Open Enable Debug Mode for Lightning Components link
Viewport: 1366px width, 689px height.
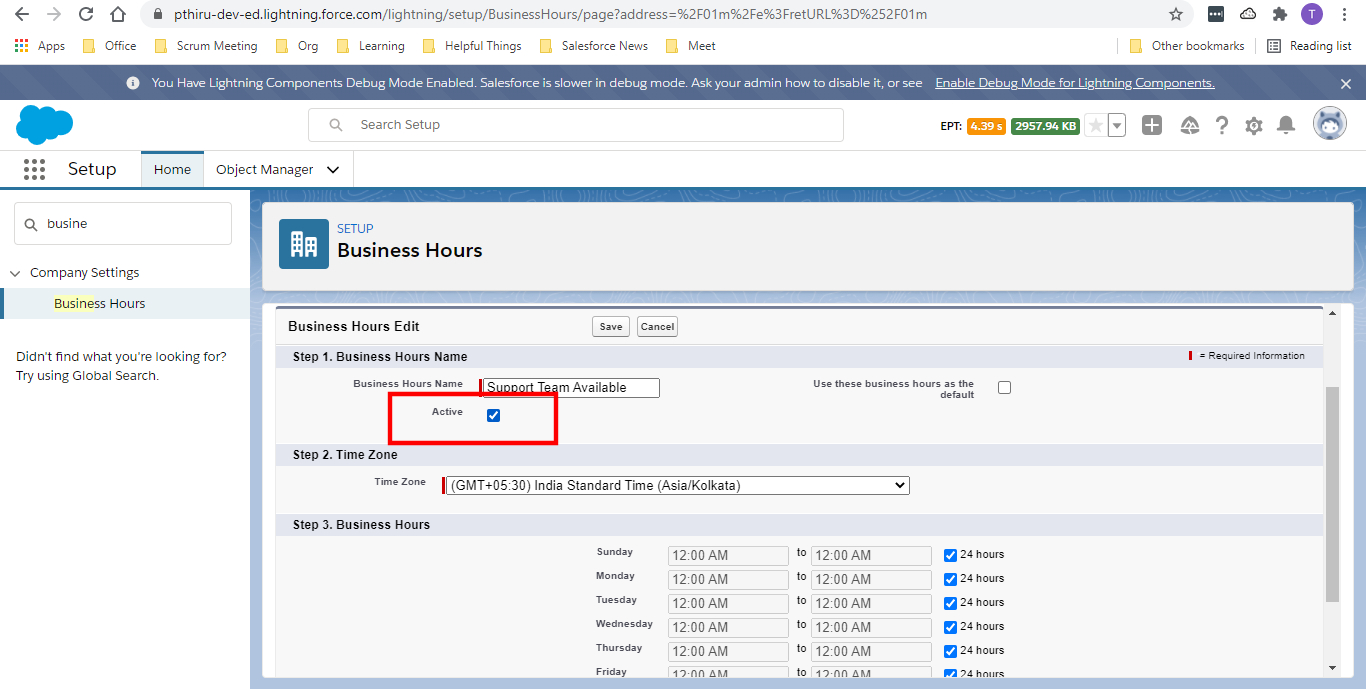pyautogui.click(x=1074, y=83)
